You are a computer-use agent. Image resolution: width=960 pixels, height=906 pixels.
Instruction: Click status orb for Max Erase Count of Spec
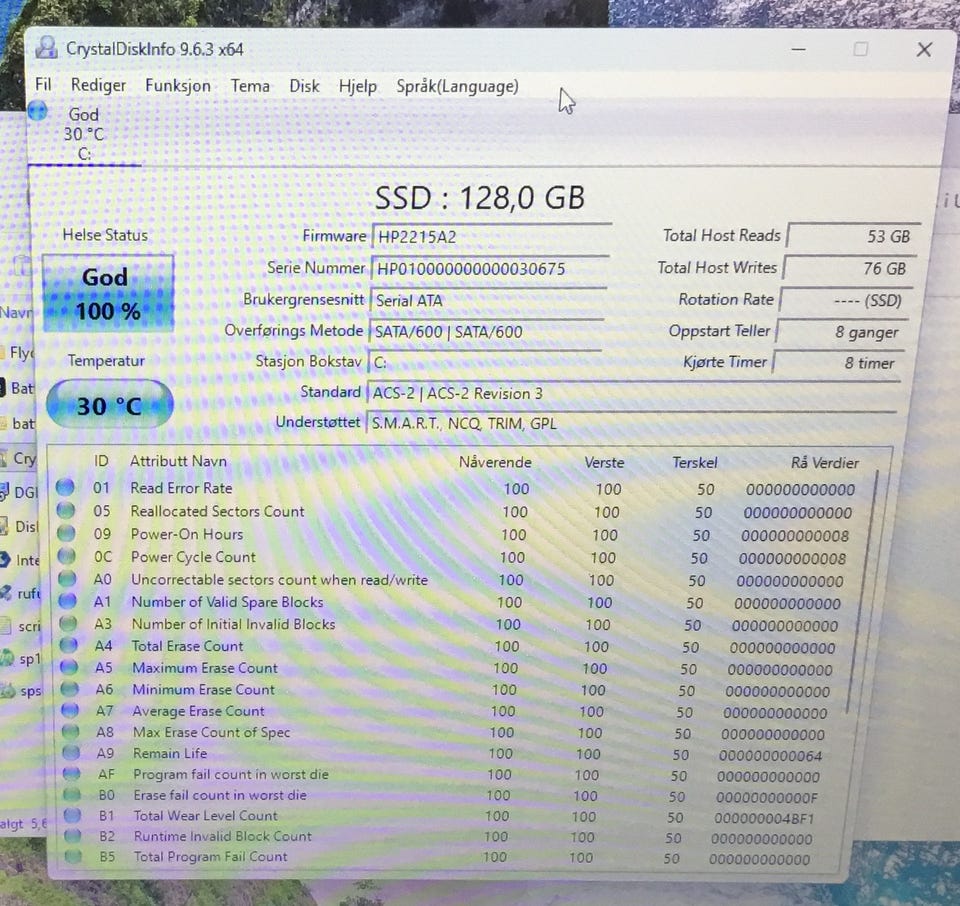pyautogui.click(x=71, y=732)
